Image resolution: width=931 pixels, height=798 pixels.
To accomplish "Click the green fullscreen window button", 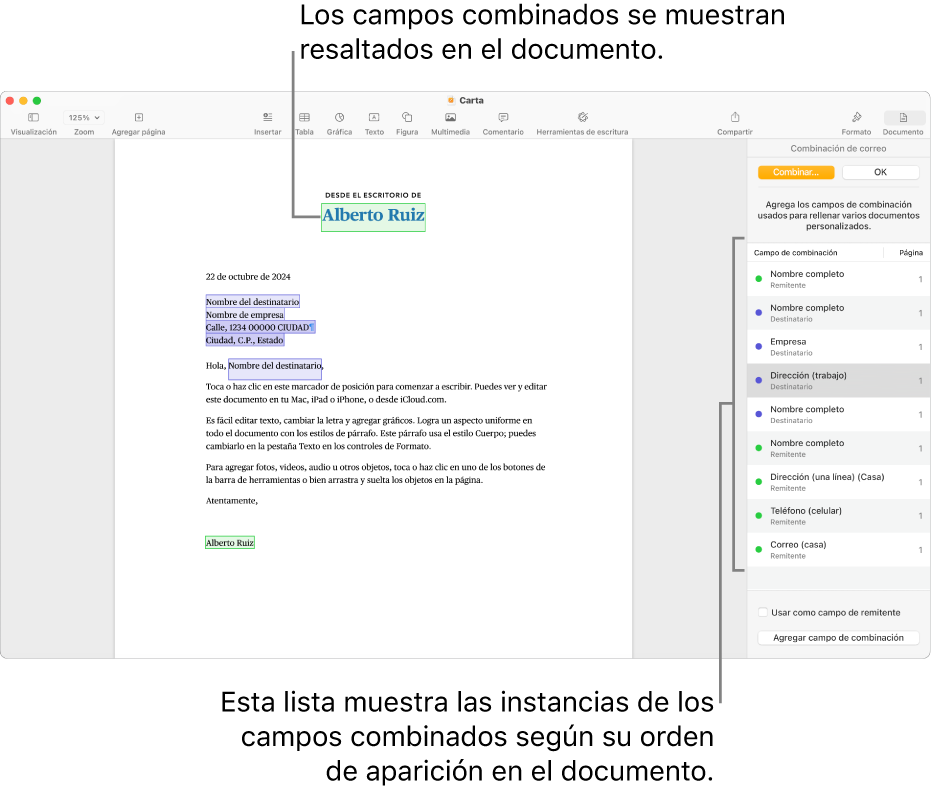I will click(x=37, y=101).
